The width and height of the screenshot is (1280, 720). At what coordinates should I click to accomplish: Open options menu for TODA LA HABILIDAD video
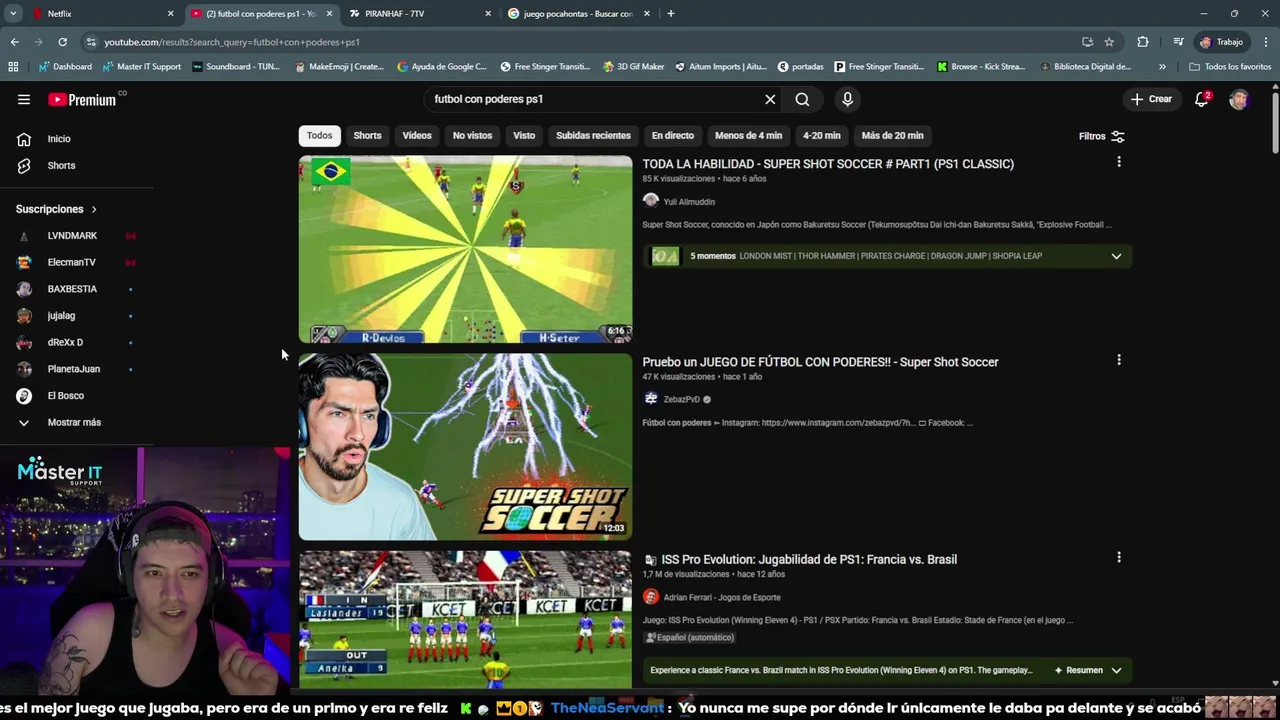click(x=1119, y=162)
